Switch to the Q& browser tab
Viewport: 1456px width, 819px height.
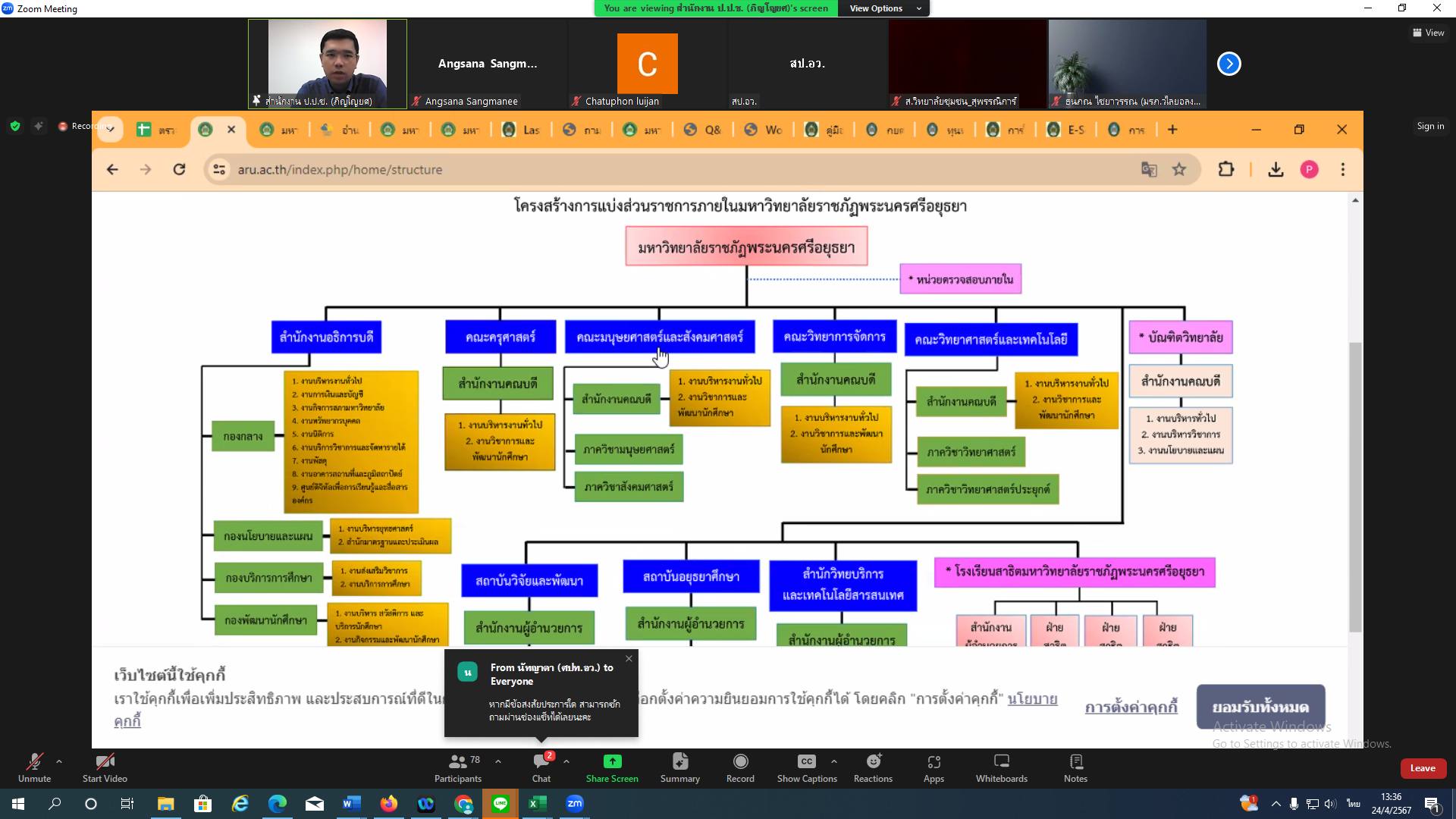pos(703,130)
